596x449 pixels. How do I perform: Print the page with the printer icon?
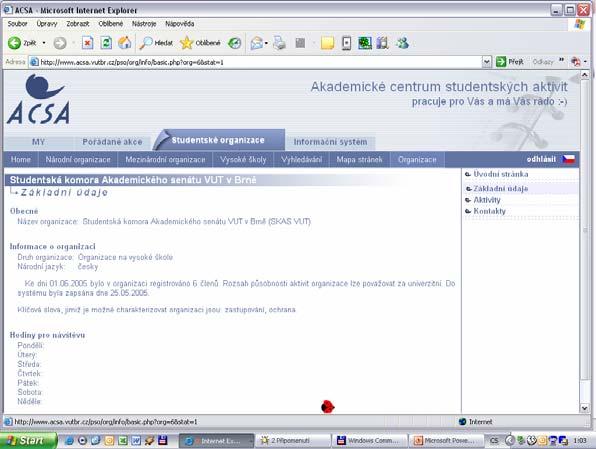point(280,43)
